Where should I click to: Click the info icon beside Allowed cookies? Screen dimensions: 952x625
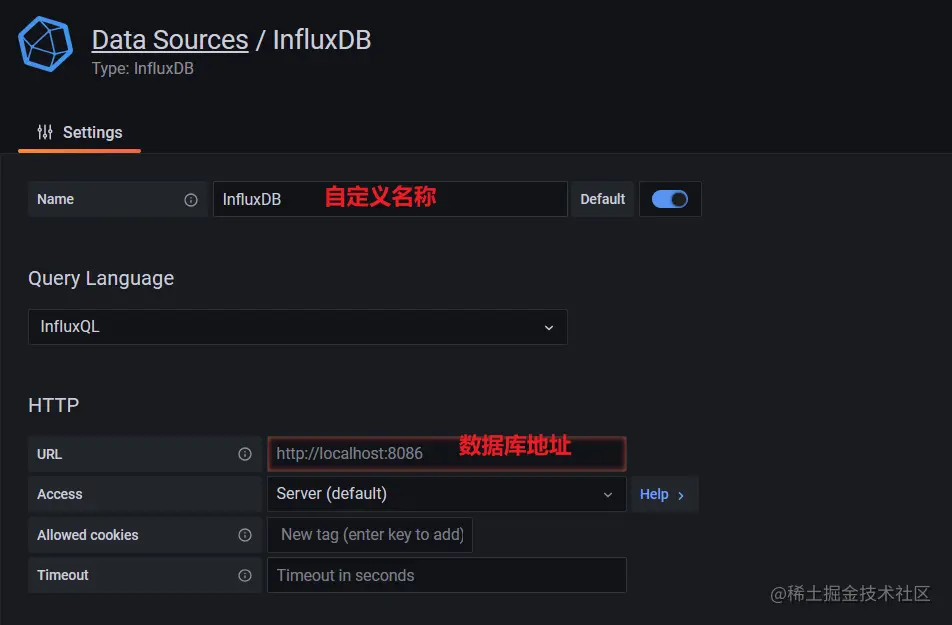click(245, 534)
